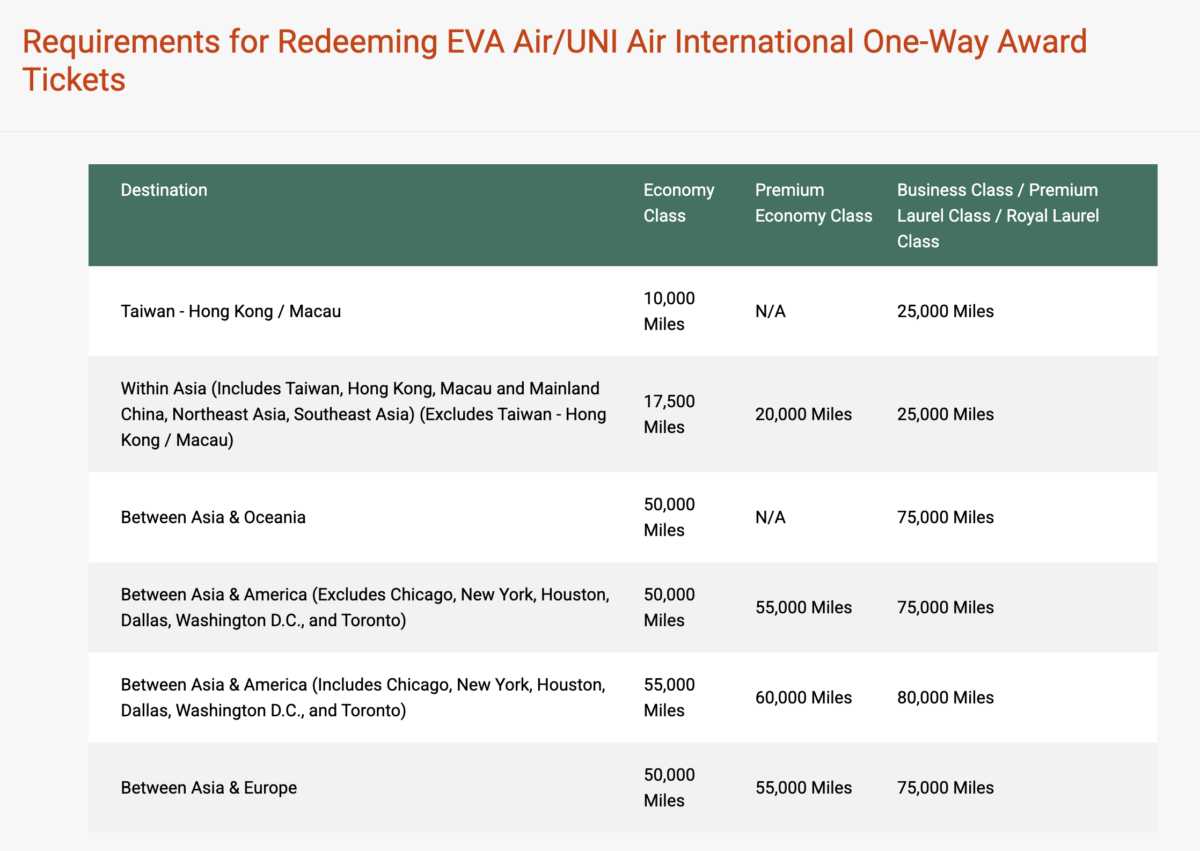This screenshot has height=851, width=1200.
Task: Select the "10,000 Miles" economy value
Action: tap(669, 311)
